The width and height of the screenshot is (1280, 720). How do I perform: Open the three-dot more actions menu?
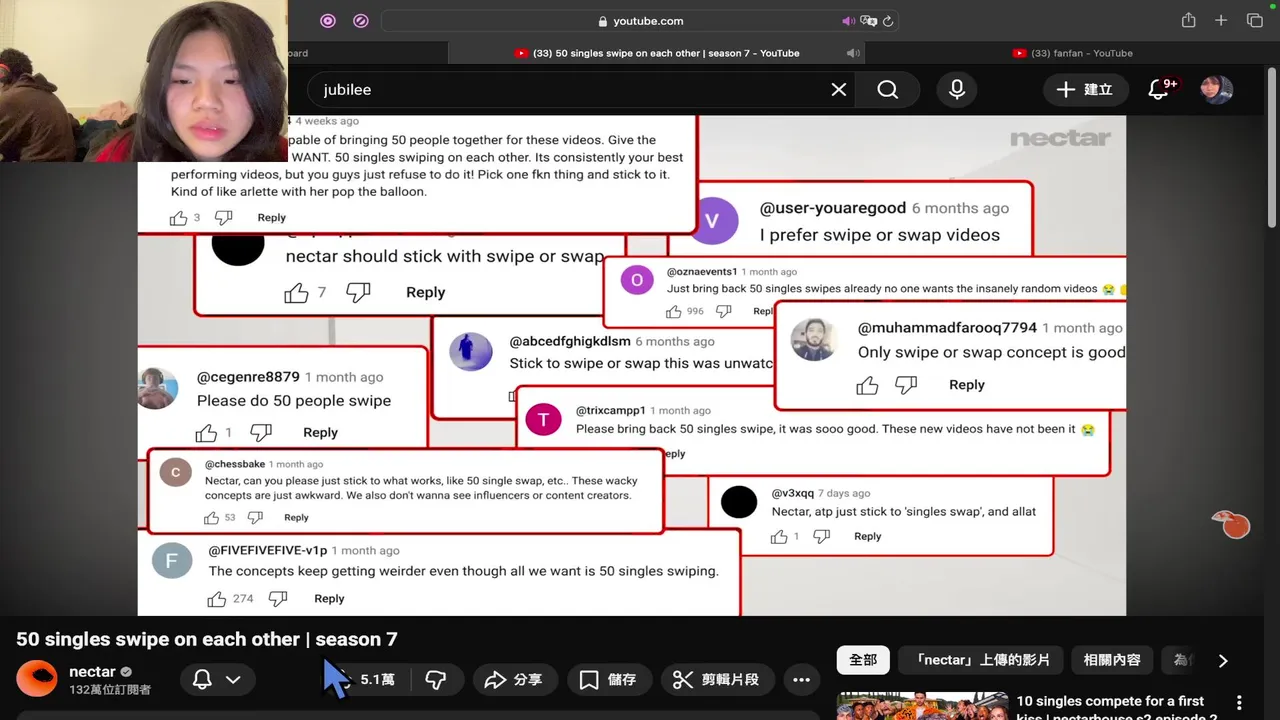point(801,680)
